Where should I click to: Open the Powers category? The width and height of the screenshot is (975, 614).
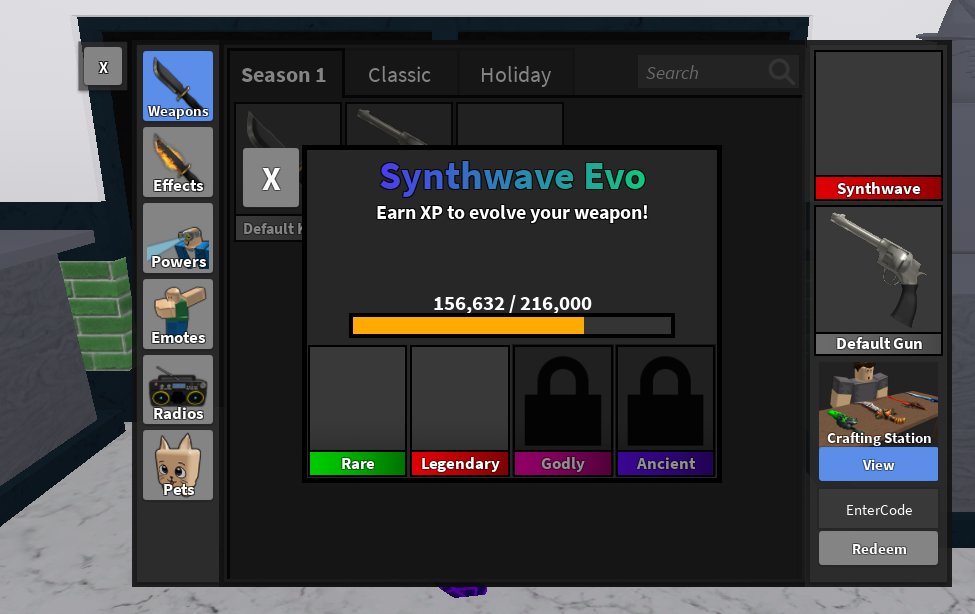click(x=178, y=238)
